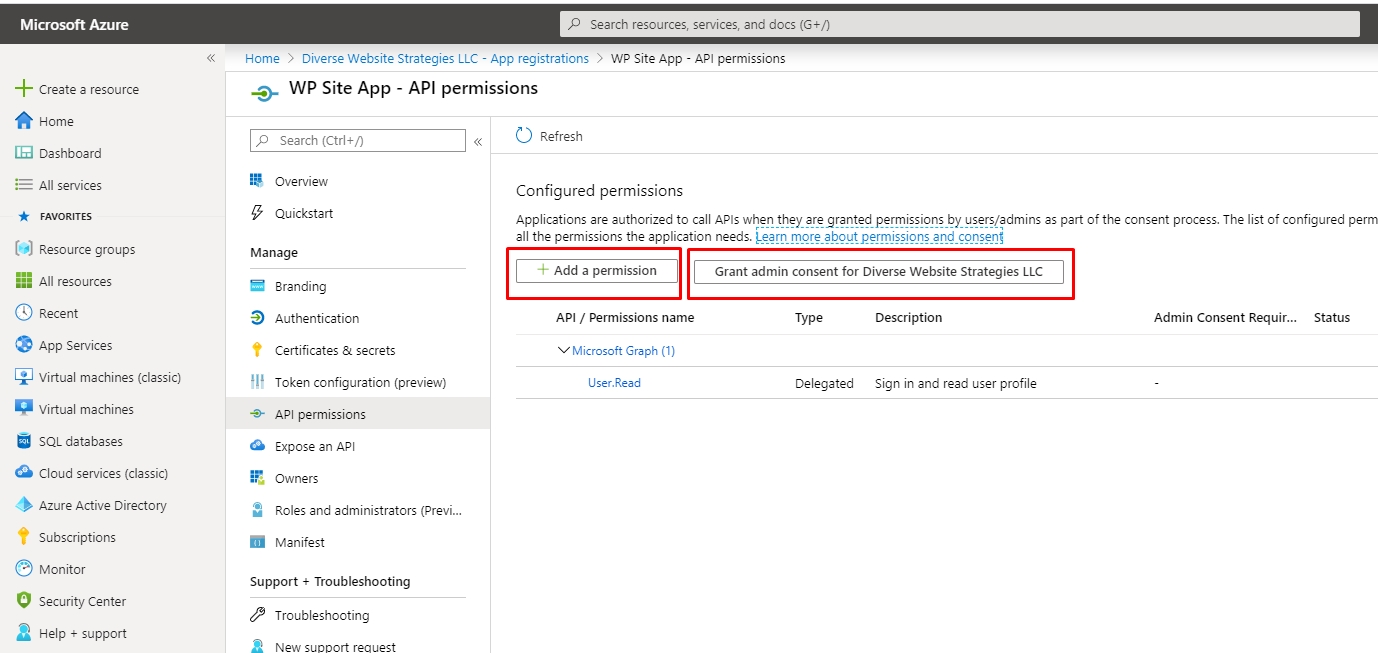Open Virtual machines in sidebar
The image size is (1378, 653).
coord(112,409)
